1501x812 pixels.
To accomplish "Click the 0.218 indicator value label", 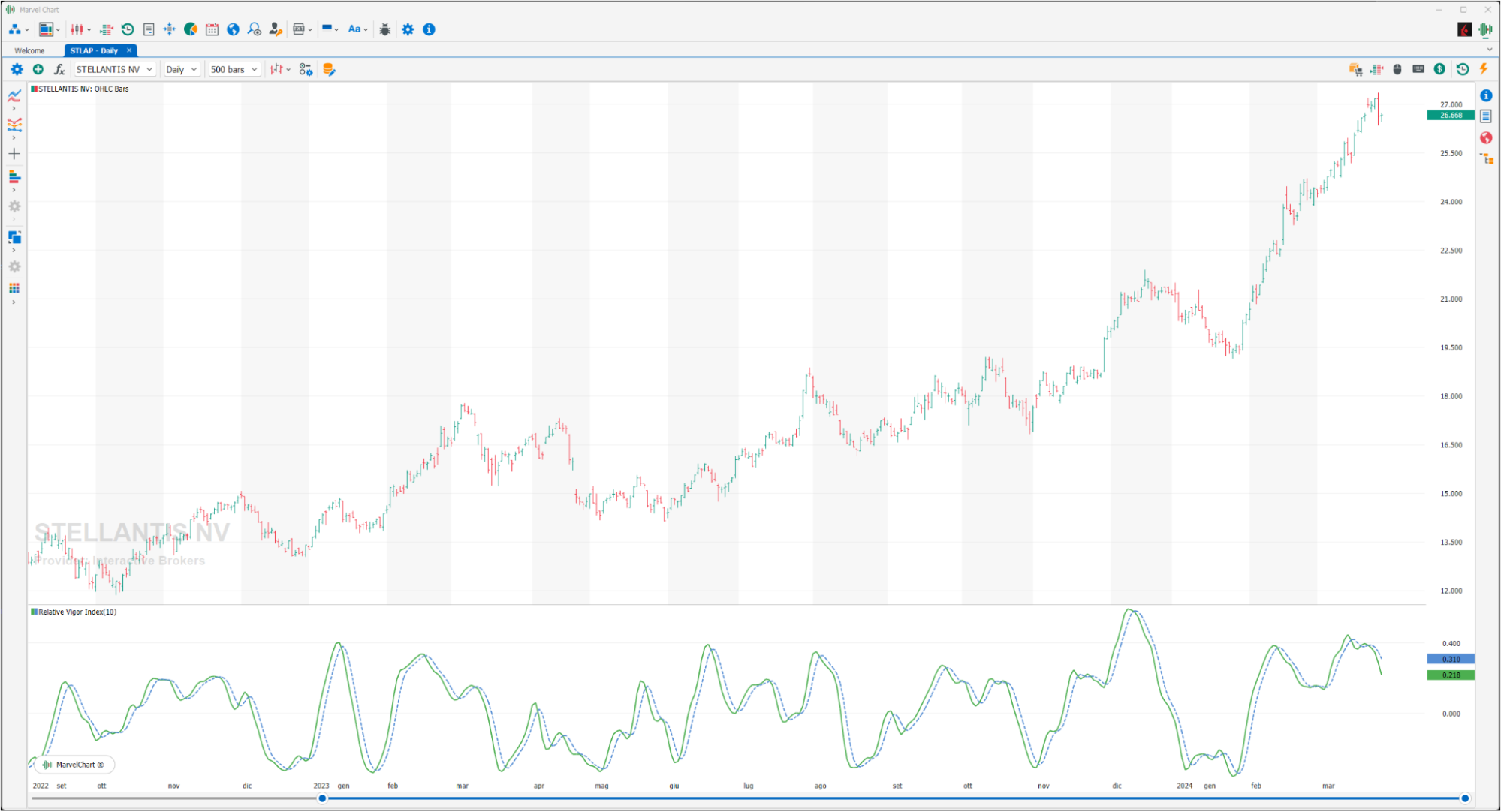I will pos(1450,675).
